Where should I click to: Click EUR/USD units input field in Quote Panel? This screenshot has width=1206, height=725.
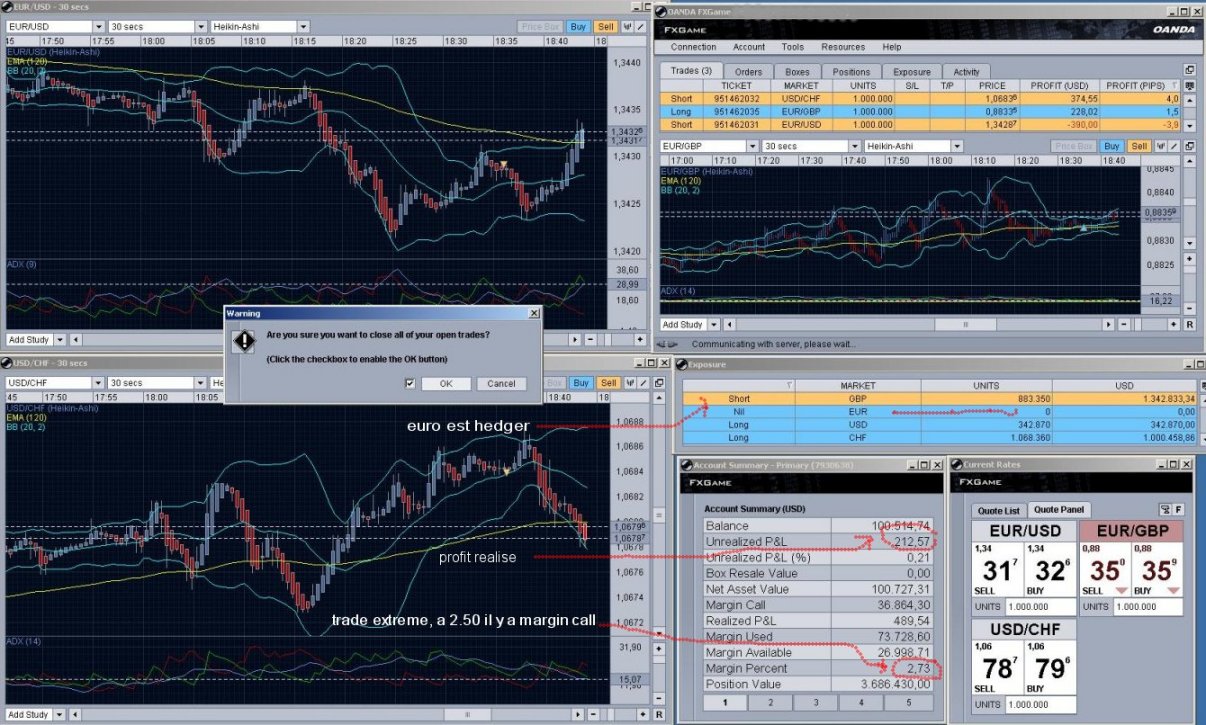pyautogui.click(x=1041, y=607)
